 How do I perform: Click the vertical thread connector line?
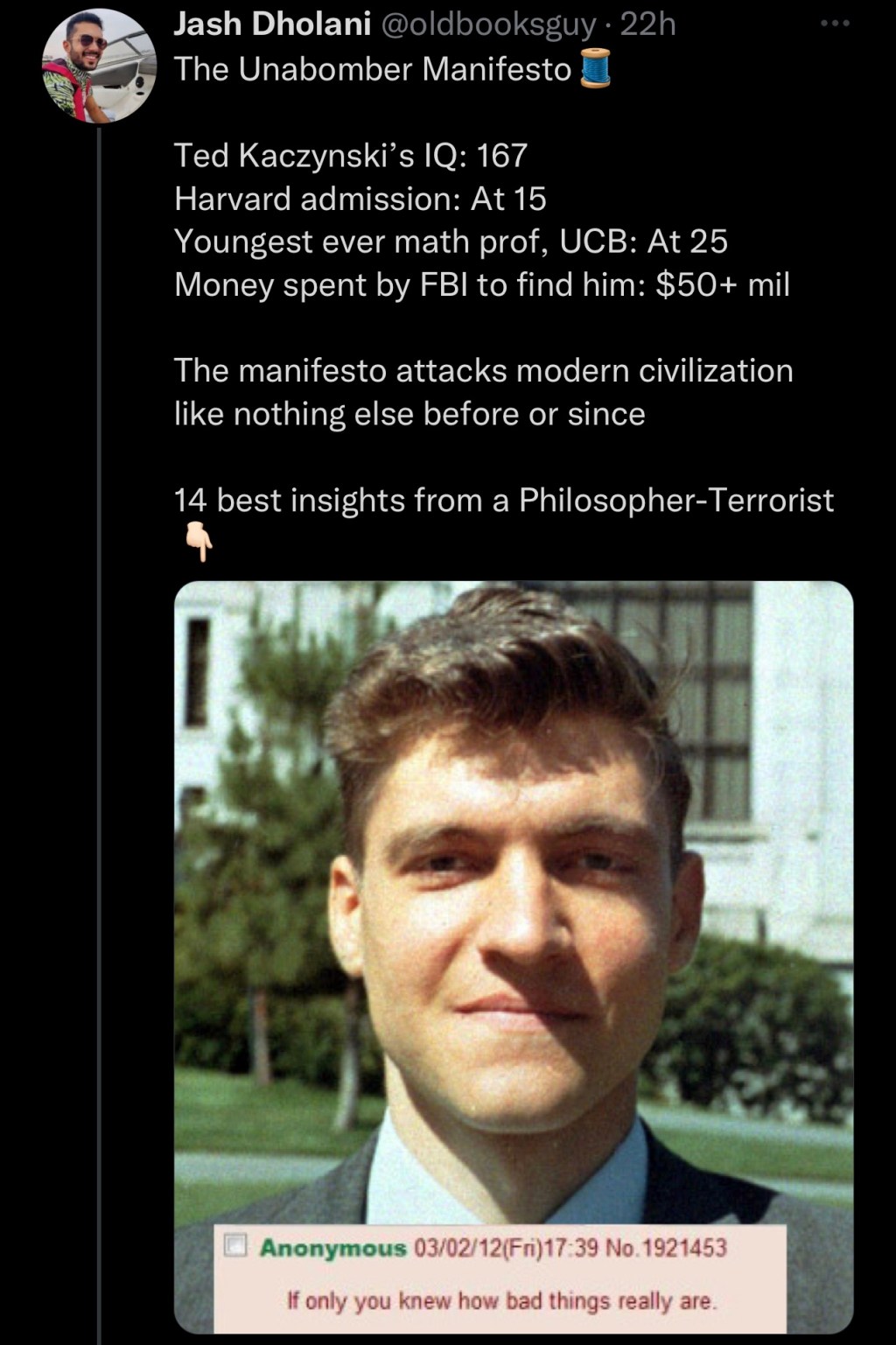click(99, 735)
